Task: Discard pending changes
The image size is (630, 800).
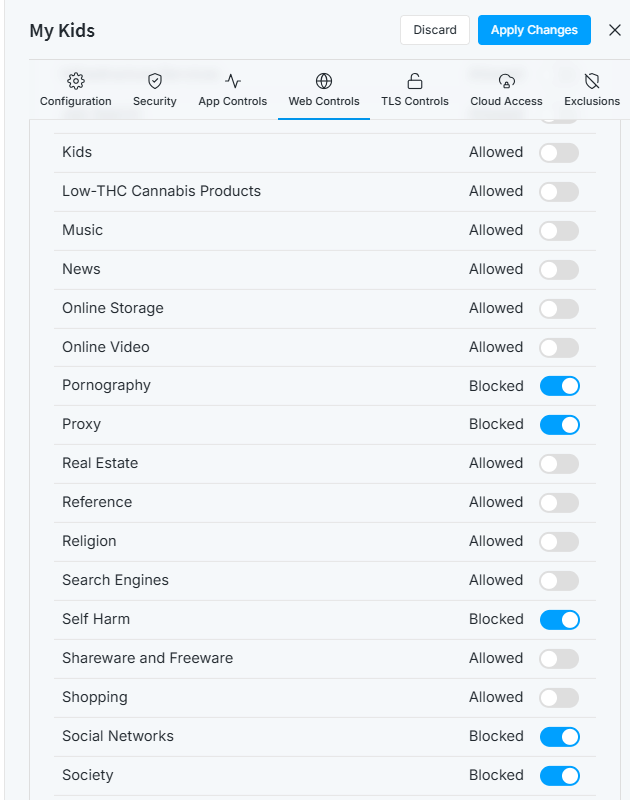Action: (435, 30)
